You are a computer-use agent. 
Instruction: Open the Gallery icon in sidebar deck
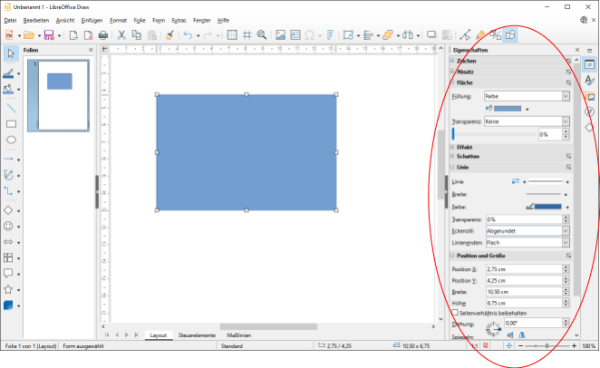590,96
